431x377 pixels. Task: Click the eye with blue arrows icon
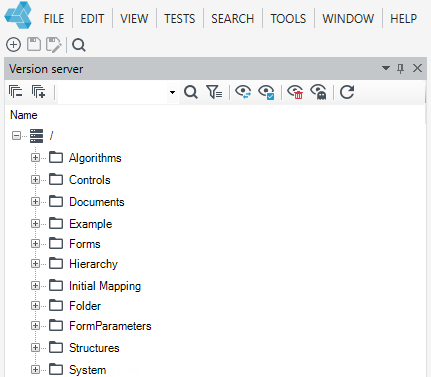pyautogui.click(x=243, y=92)
